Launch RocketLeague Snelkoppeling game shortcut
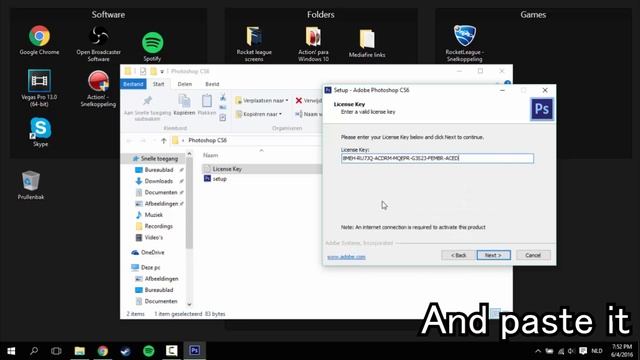 [464, 43]
